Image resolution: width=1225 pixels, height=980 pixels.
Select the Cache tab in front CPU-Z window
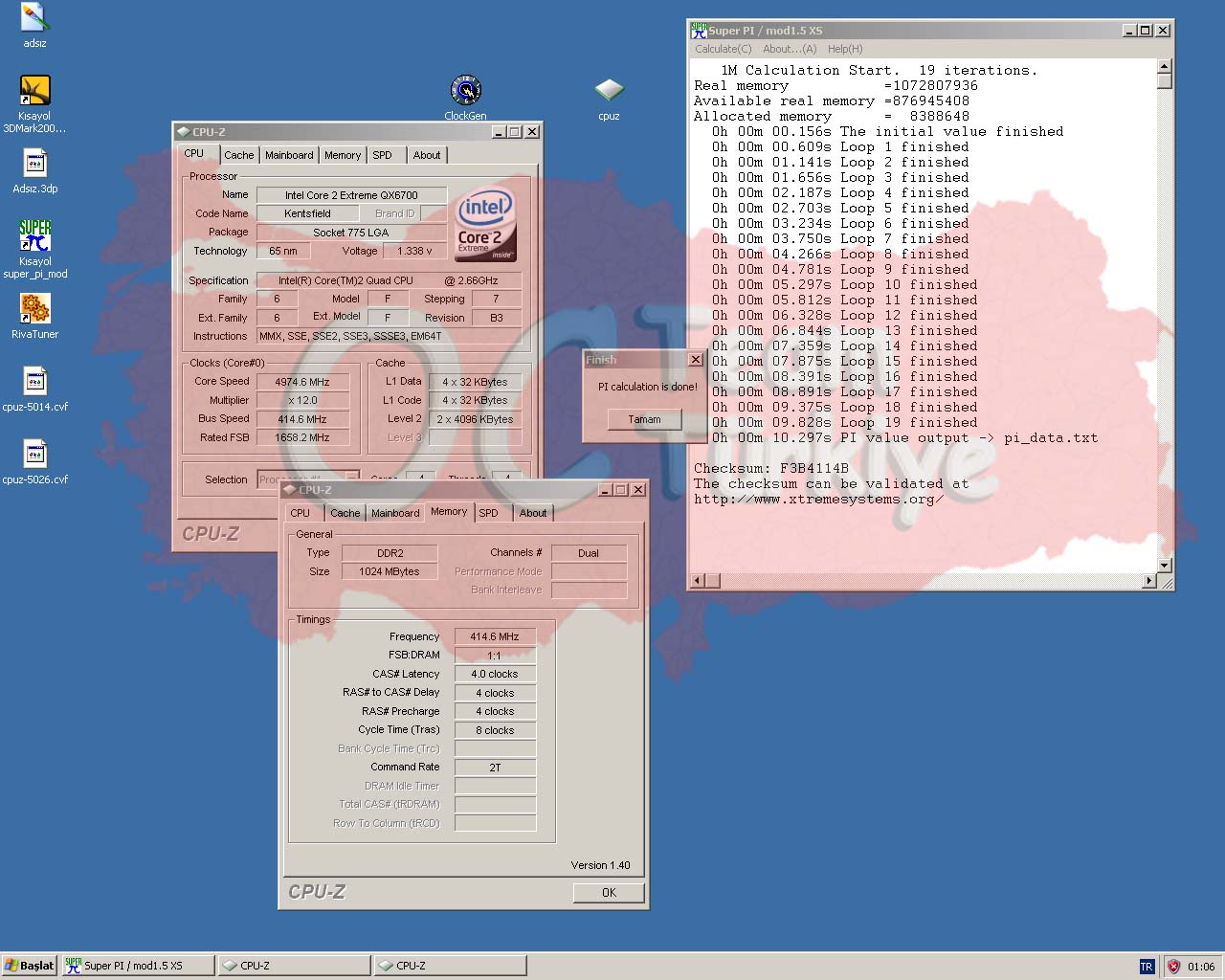[x=345, y=513]
